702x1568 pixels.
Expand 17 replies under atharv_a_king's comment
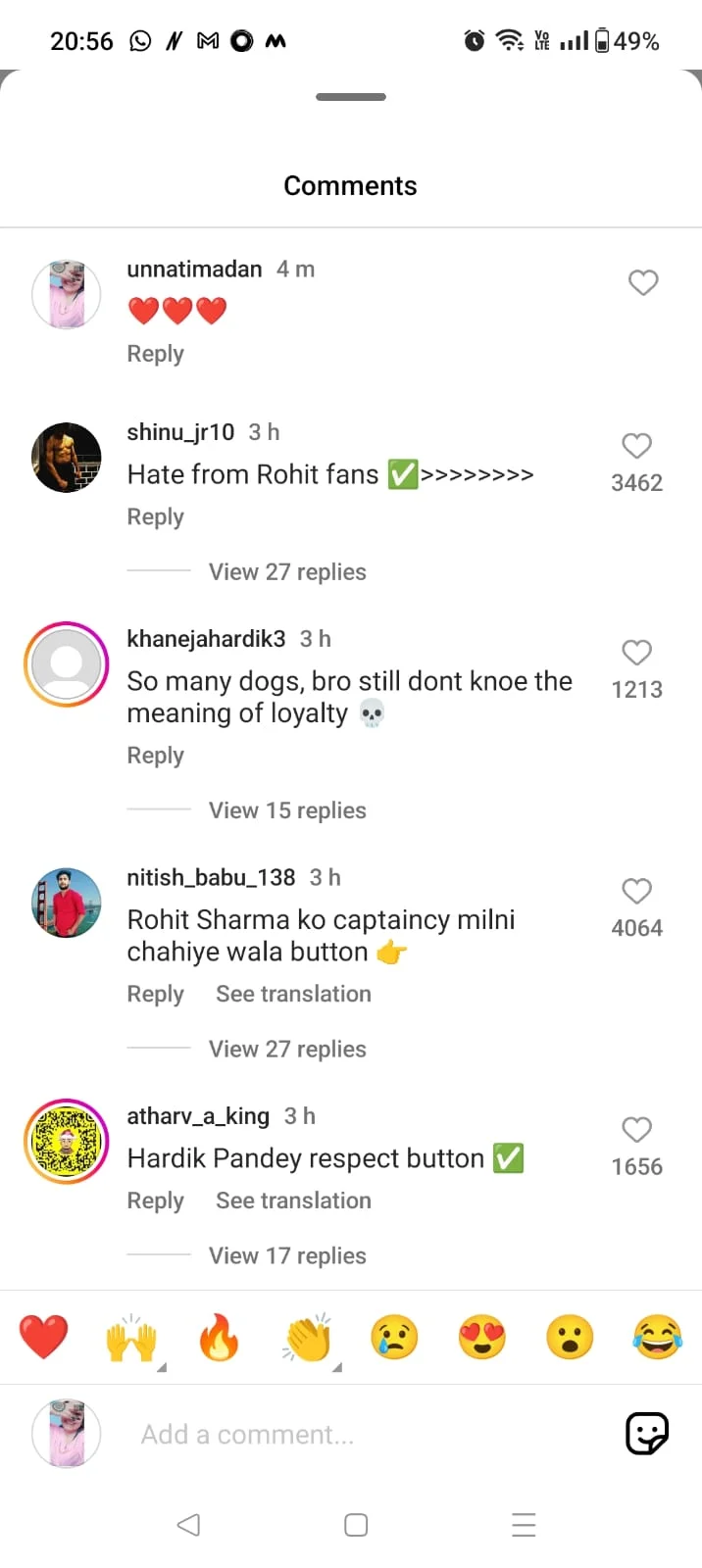(287, 1255)
